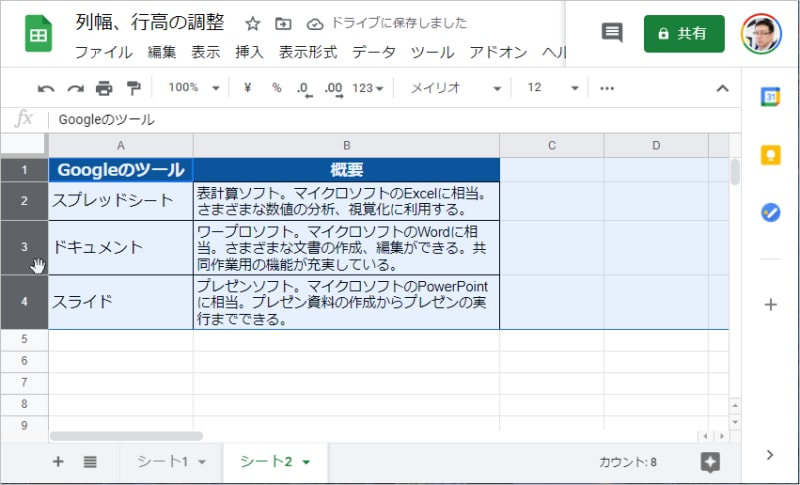Image resolution: width=800 pixels, height=485 pixels.
Task: Activate the paint format tool
Action: 133,88
